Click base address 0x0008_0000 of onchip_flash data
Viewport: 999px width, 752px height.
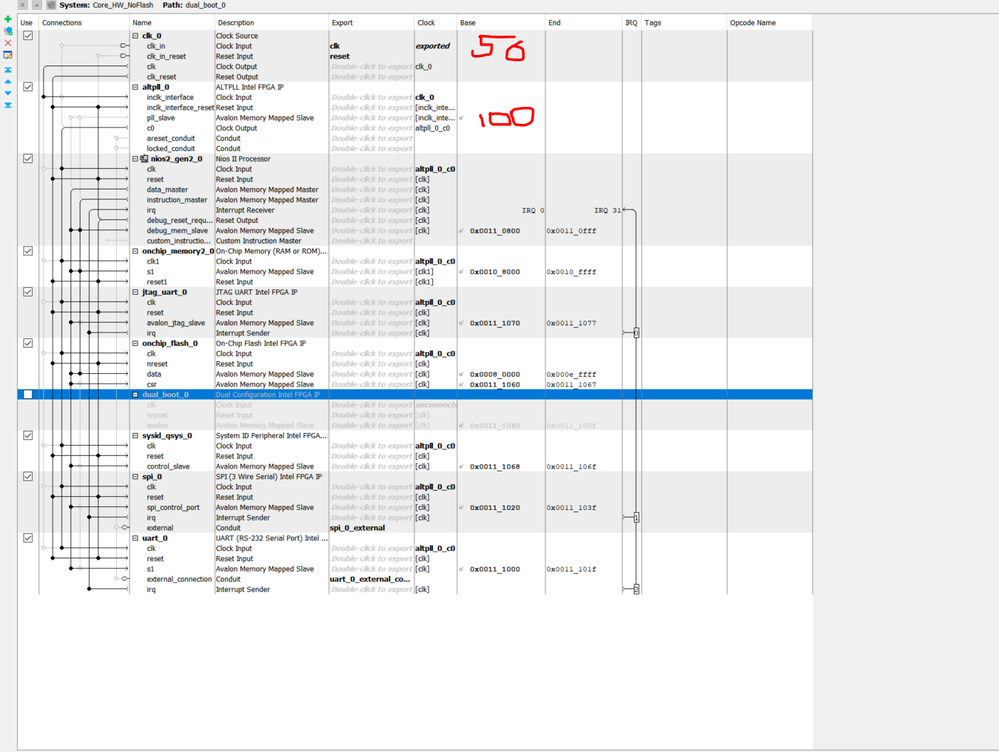(495, 374)
